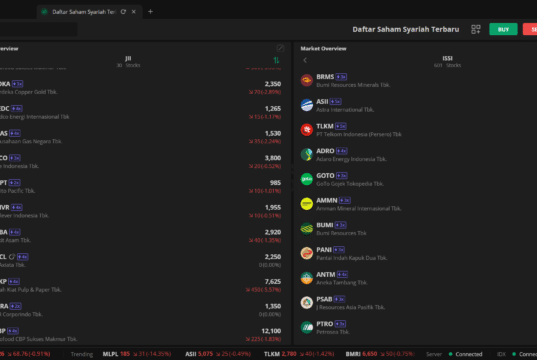This screenshot has width=537, height=360.
Task: Click the BRMS stock logo
Action: 307,80
